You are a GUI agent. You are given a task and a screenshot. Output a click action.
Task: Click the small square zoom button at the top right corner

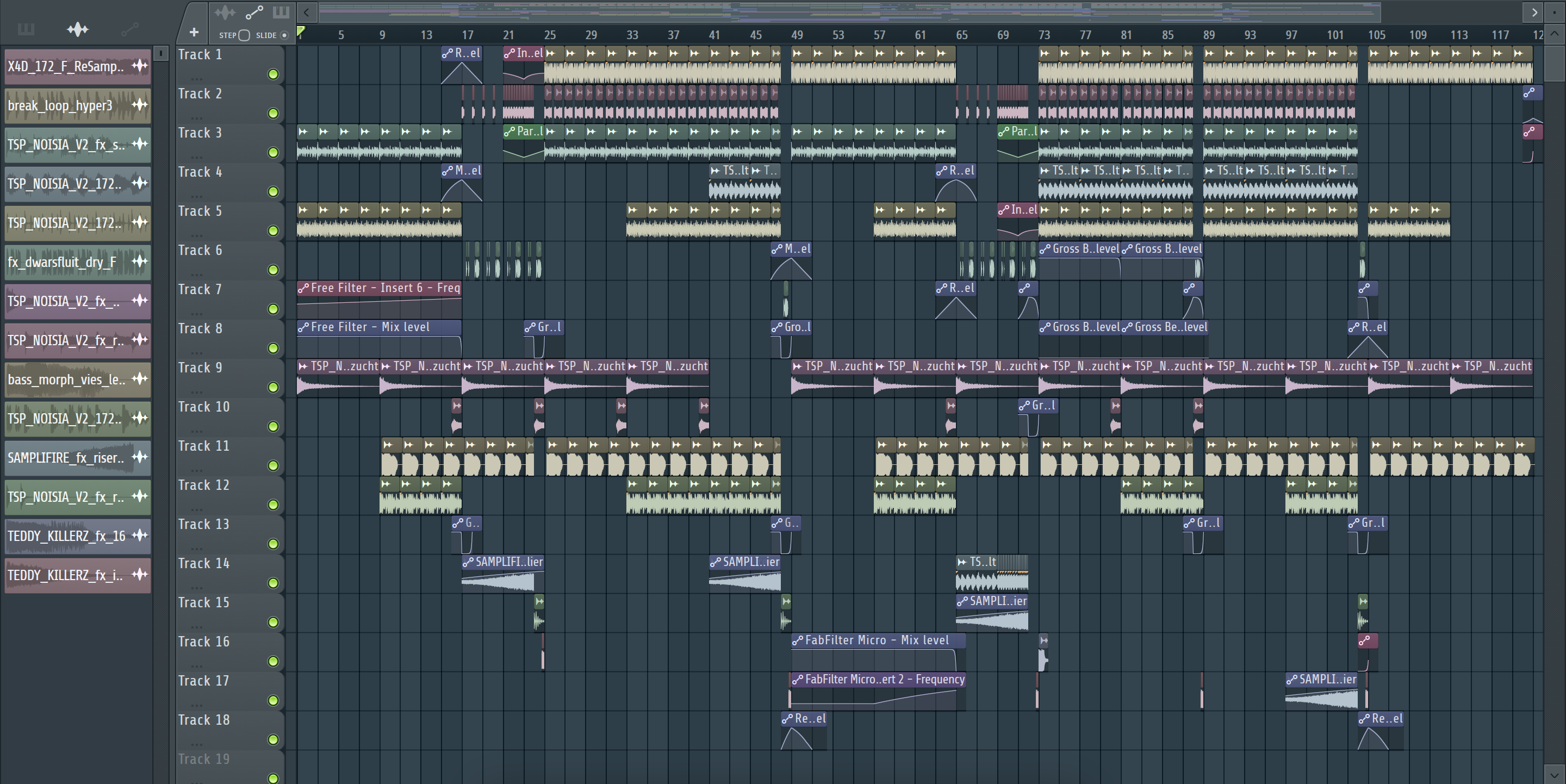1555,12
